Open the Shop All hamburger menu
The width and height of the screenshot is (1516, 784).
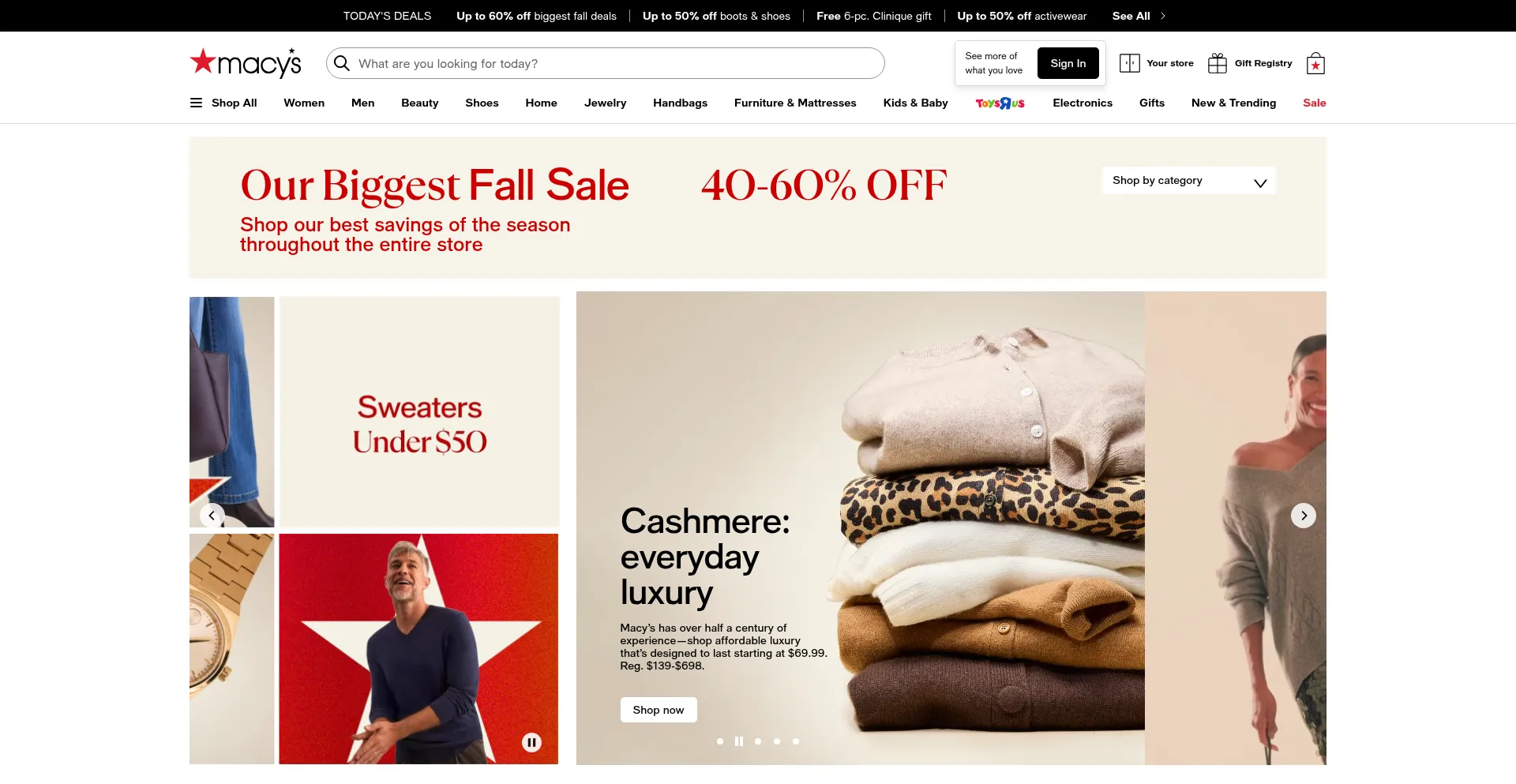197,103
